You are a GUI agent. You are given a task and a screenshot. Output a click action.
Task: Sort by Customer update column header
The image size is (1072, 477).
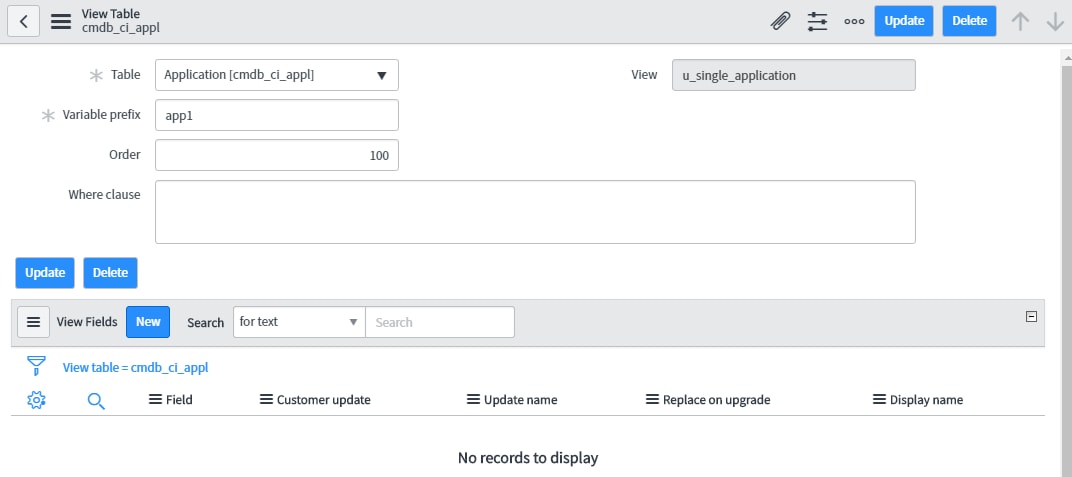click(323, 400)
